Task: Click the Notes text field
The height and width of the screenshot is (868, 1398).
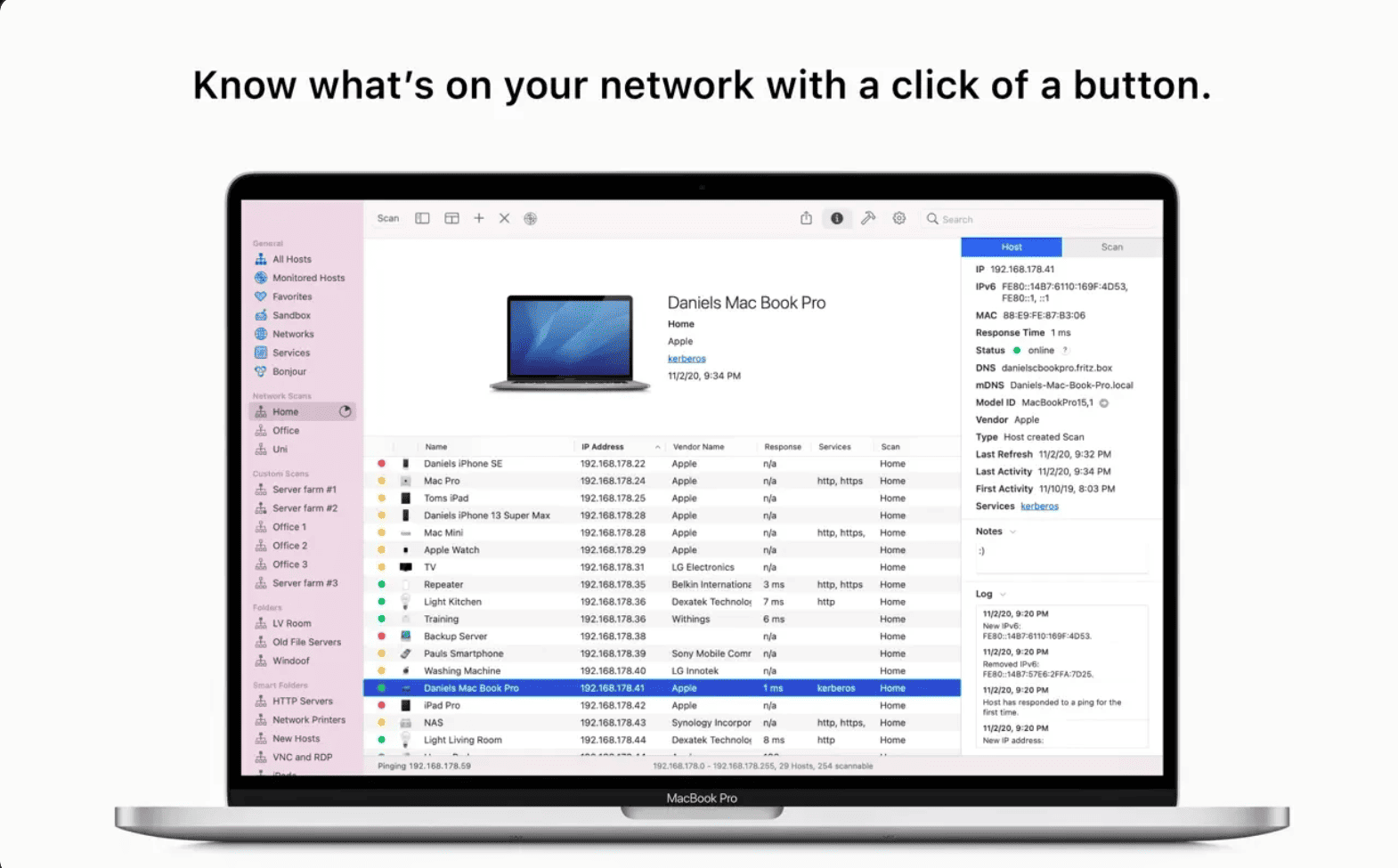Action: 1061,556
